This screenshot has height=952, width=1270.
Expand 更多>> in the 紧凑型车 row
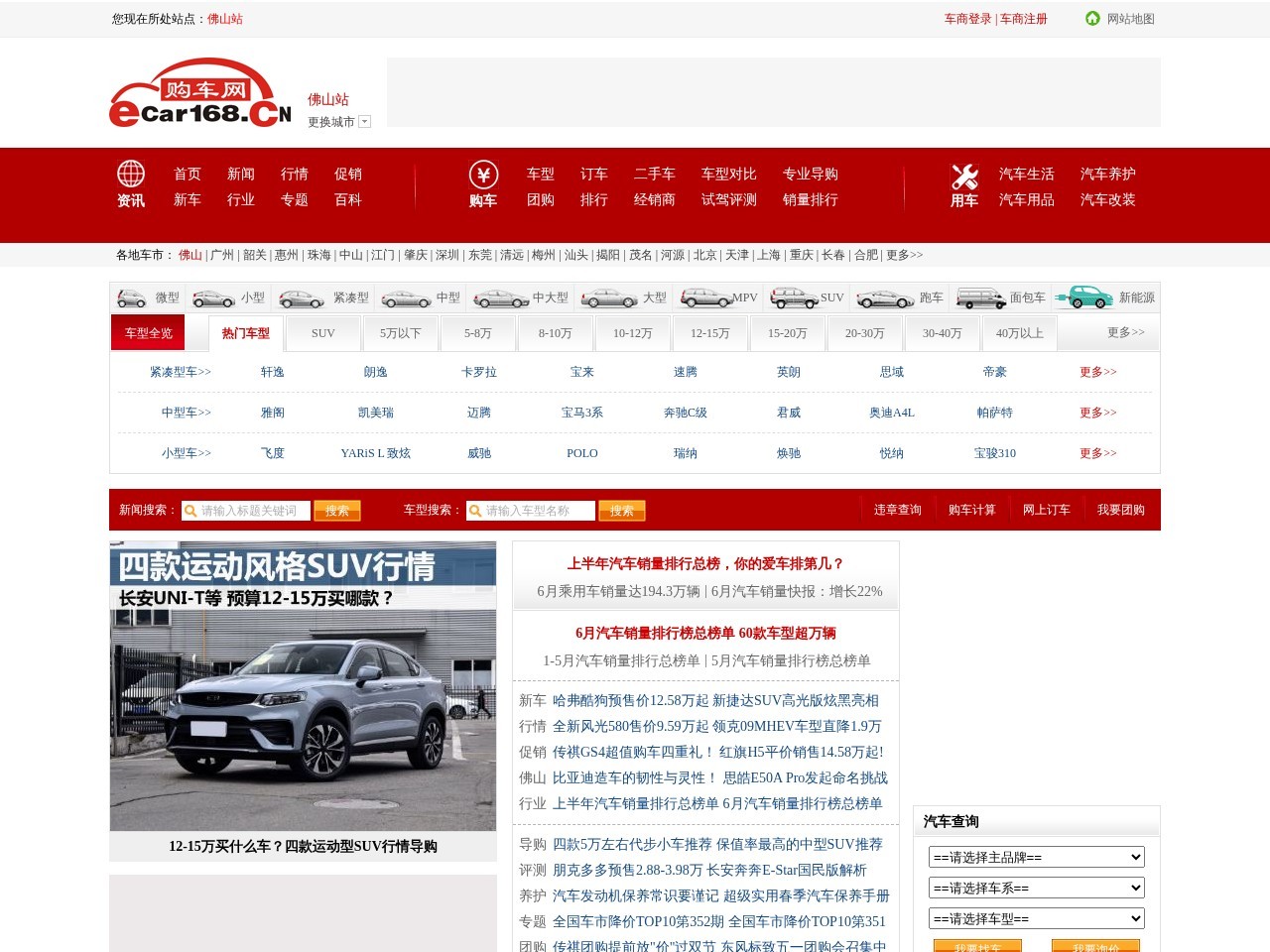coord(1098,372)
